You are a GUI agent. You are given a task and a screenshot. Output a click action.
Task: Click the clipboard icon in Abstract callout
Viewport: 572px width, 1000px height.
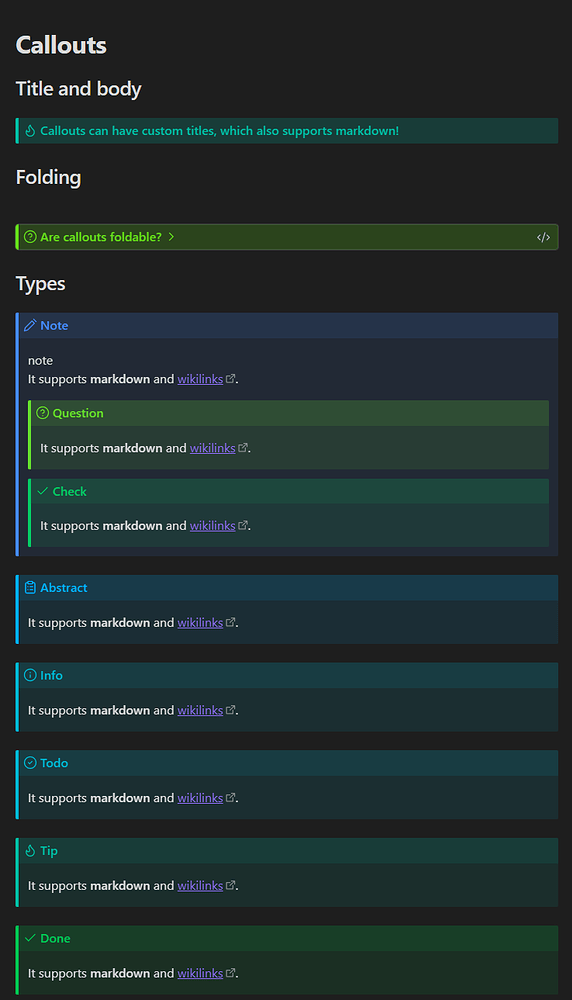tap(30, 587)
